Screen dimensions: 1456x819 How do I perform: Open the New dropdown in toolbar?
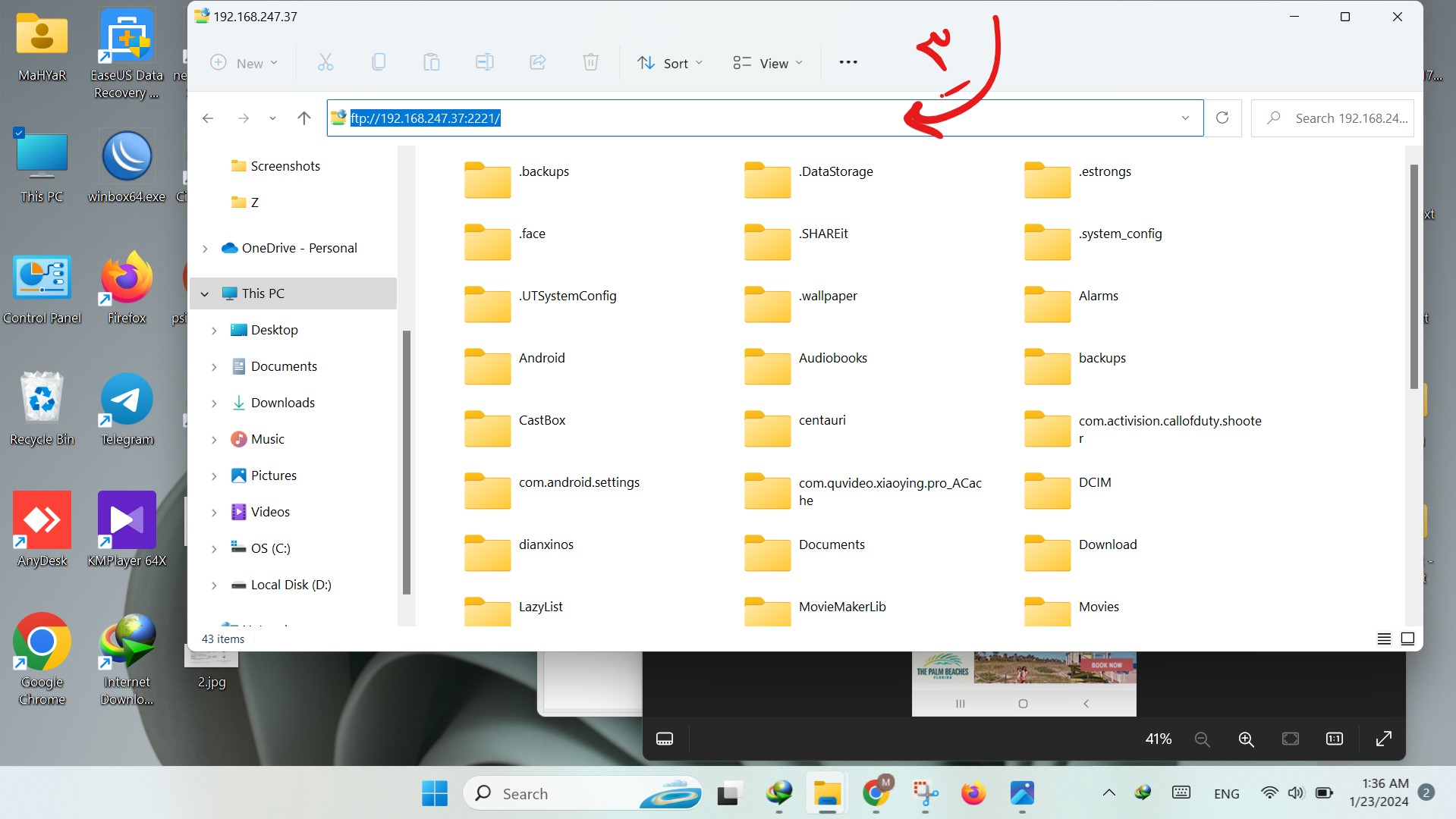point(244,63)
